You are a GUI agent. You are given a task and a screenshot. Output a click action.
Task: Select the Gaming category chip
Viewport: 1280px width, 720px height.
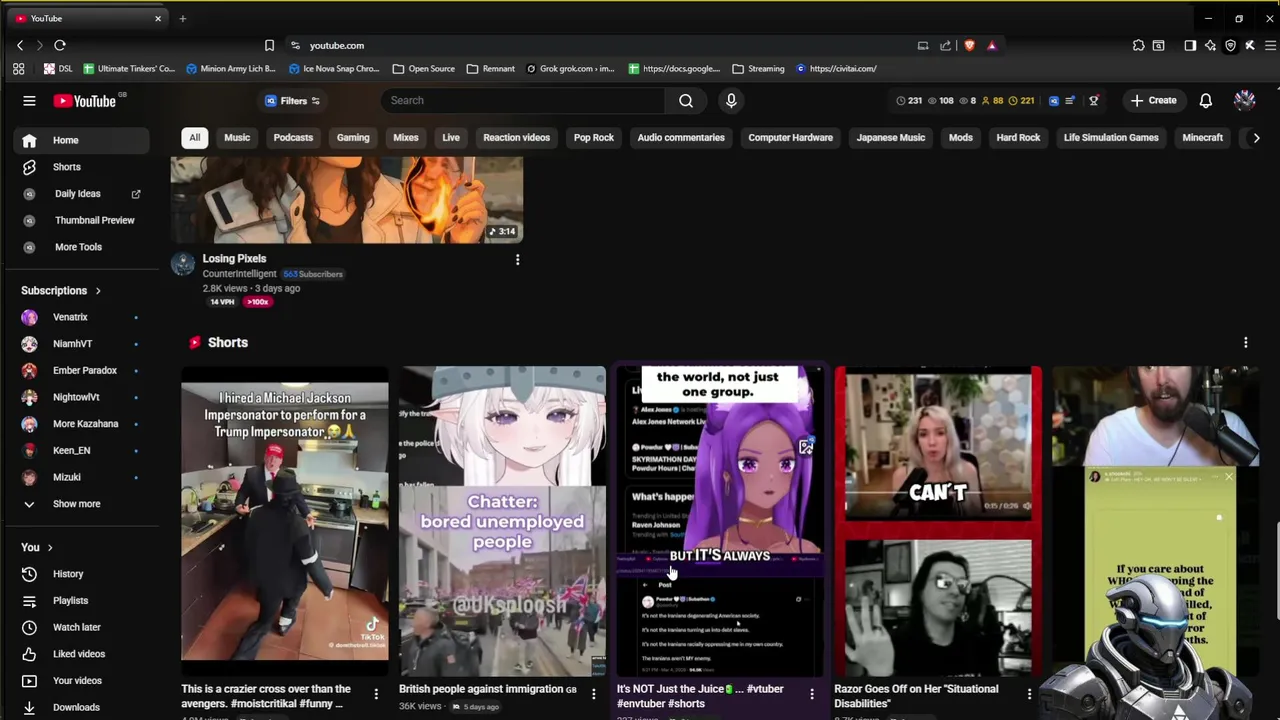[353, 138]
